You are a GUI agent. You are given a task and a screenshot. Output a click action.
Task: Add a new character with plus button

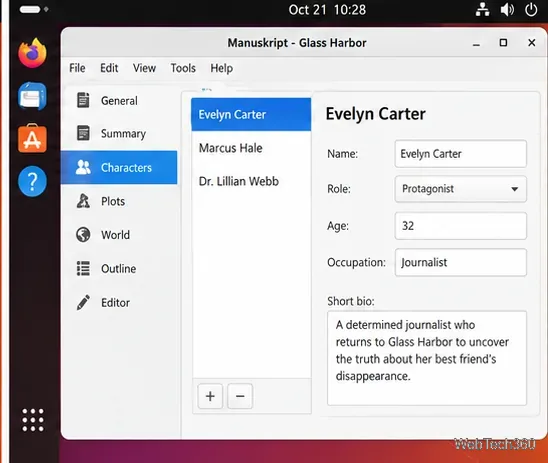pyautogui.click(x=210, y=396)
